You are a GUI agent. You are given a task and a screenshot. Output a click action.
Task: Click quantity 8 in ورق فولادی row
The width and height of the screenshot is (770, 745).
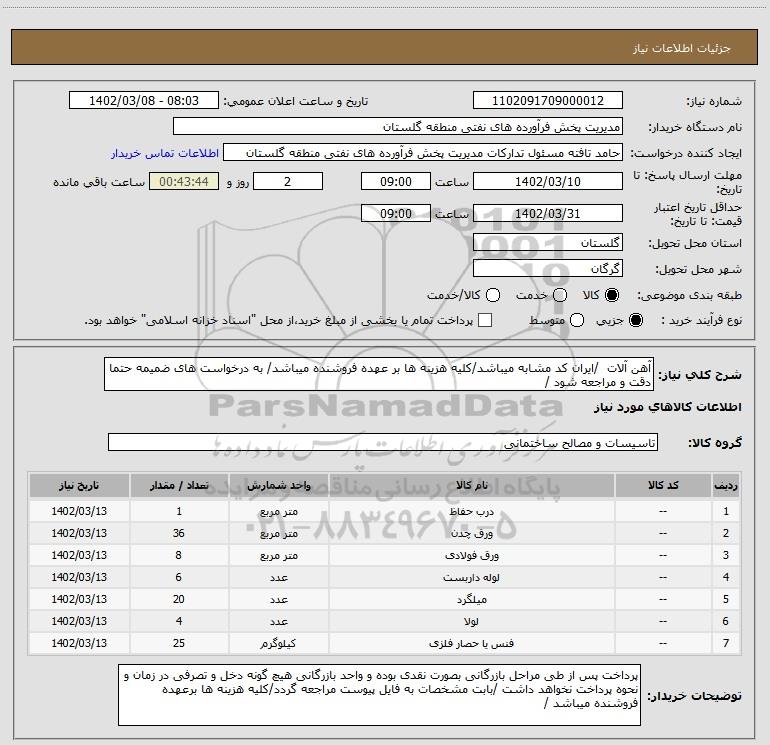click(x=179, y=555)
